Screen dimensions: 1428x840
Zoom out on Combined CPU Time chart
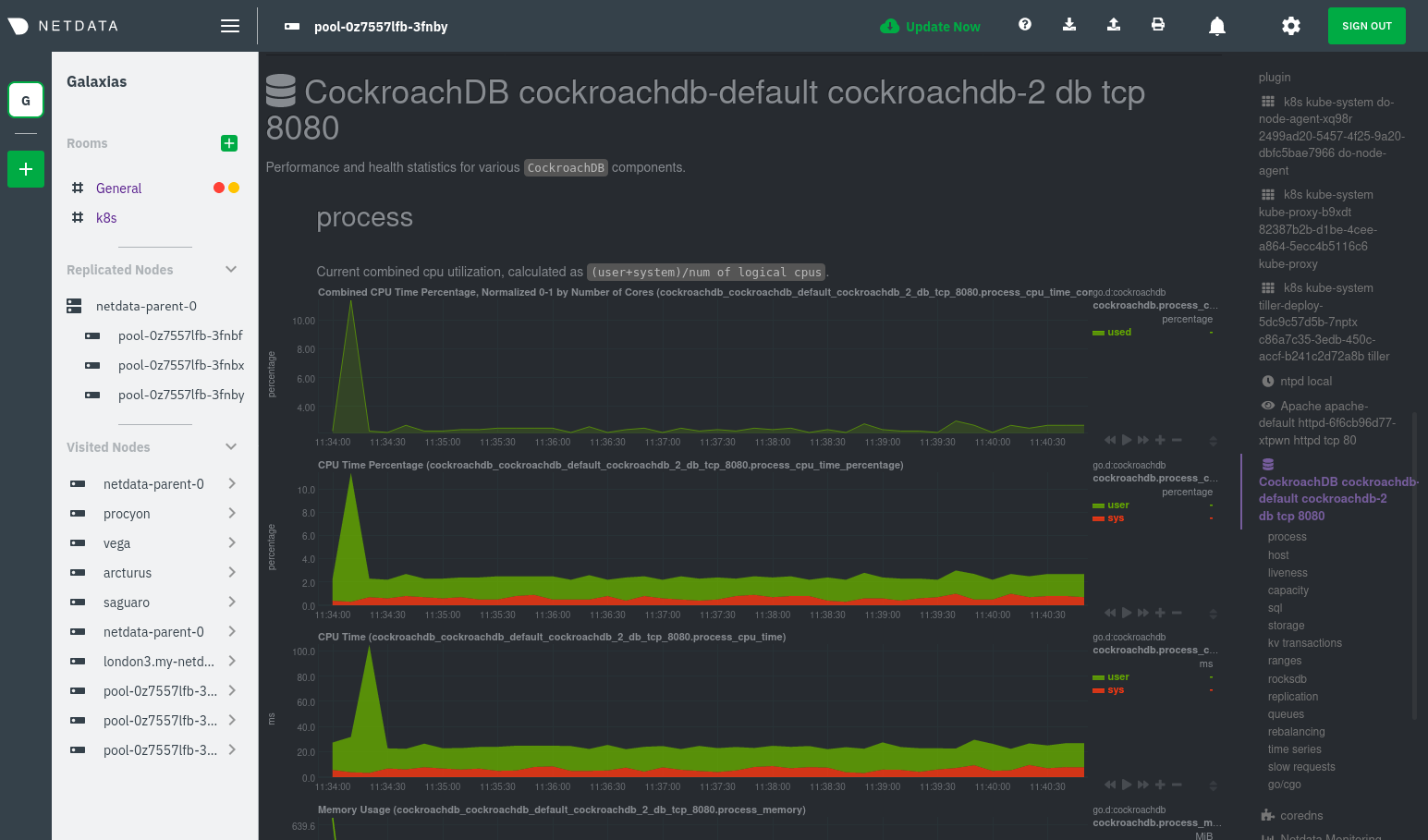[x=1177, y=440]
